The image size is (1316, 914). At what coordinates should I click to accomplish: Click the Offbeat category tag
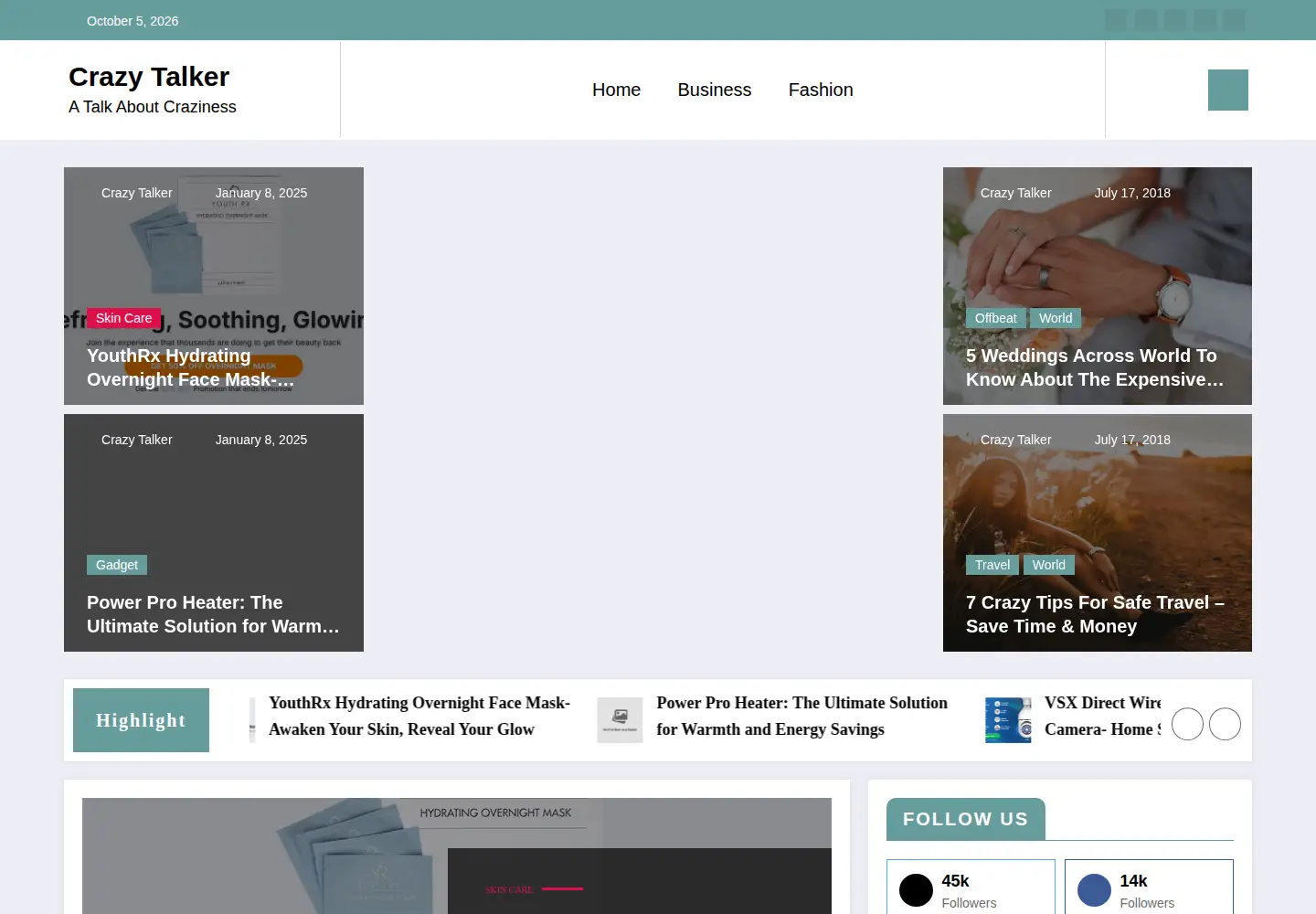tap(995, 318)
